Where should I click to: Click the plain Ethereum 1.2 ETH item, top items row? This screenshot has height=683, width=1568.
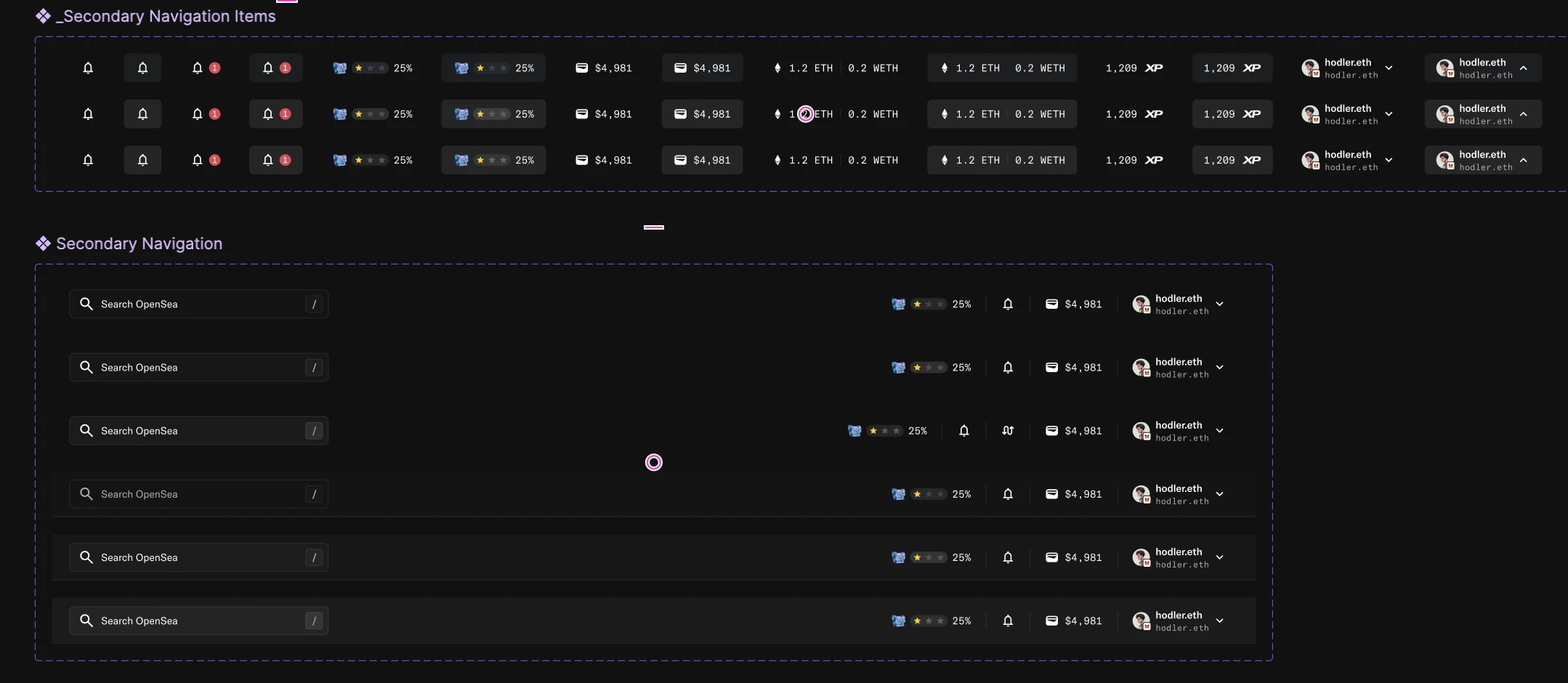click(x=803, y=68)
